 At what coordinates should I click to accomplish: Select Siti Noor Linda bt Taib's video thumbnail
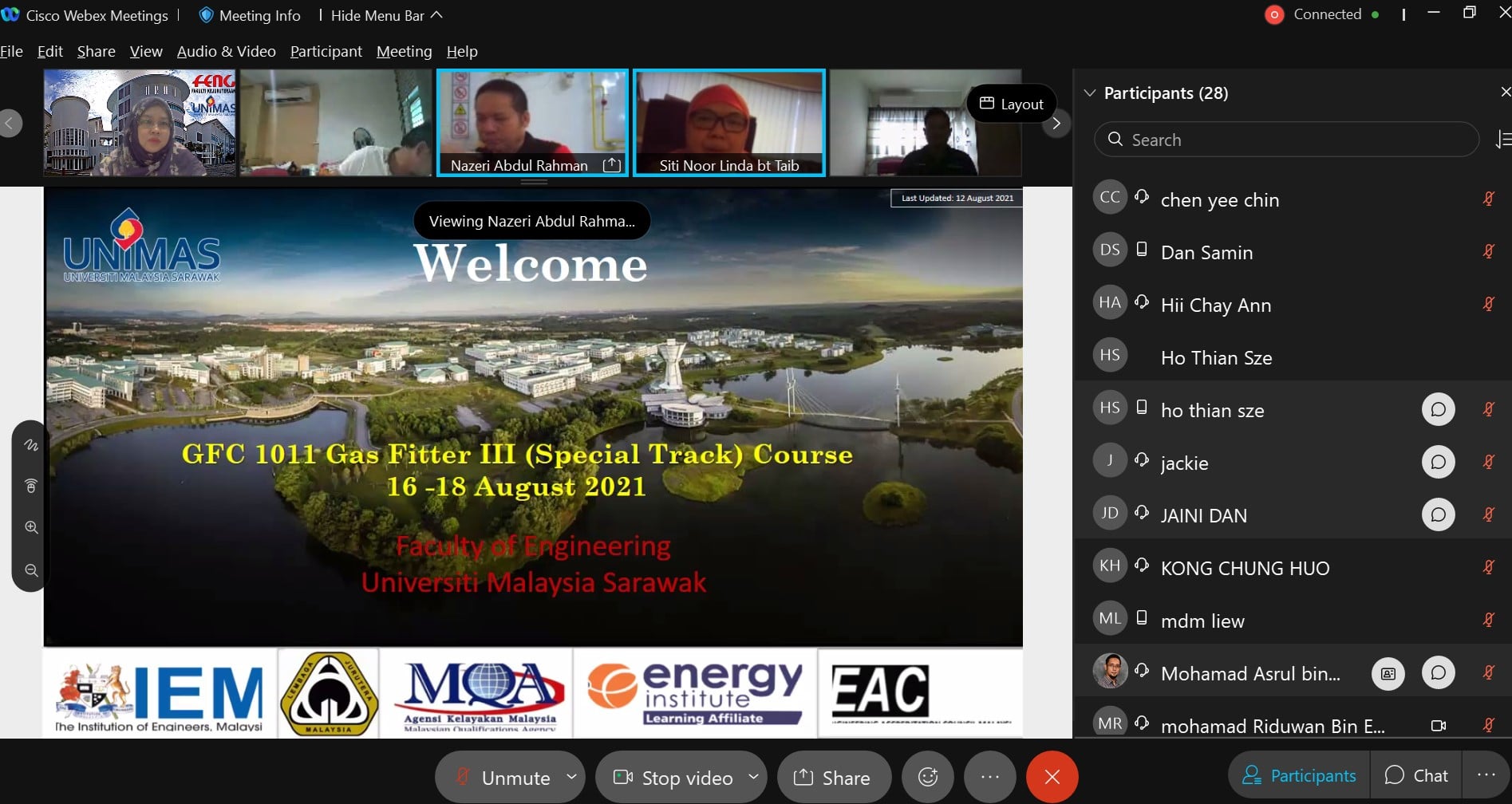point(729,123)
